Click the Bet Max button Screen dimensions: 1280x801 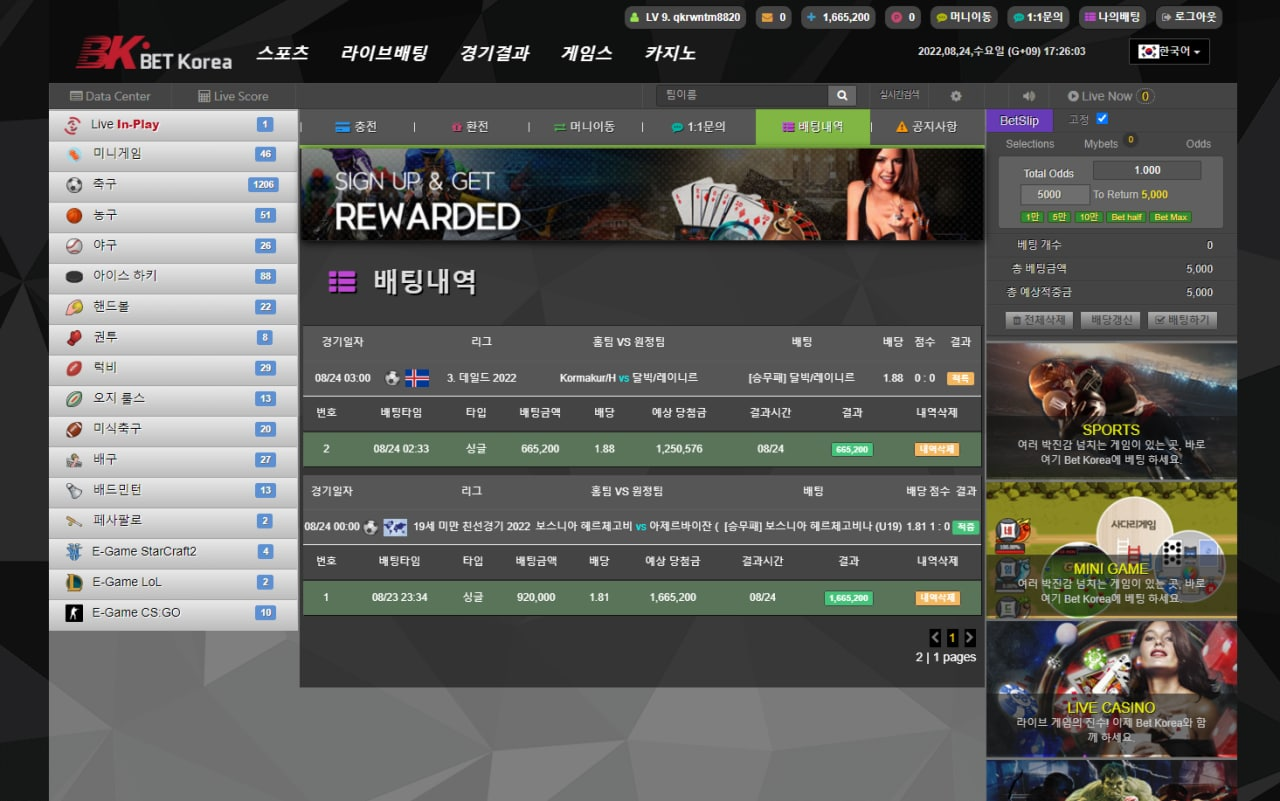(x=1170, y=217)
